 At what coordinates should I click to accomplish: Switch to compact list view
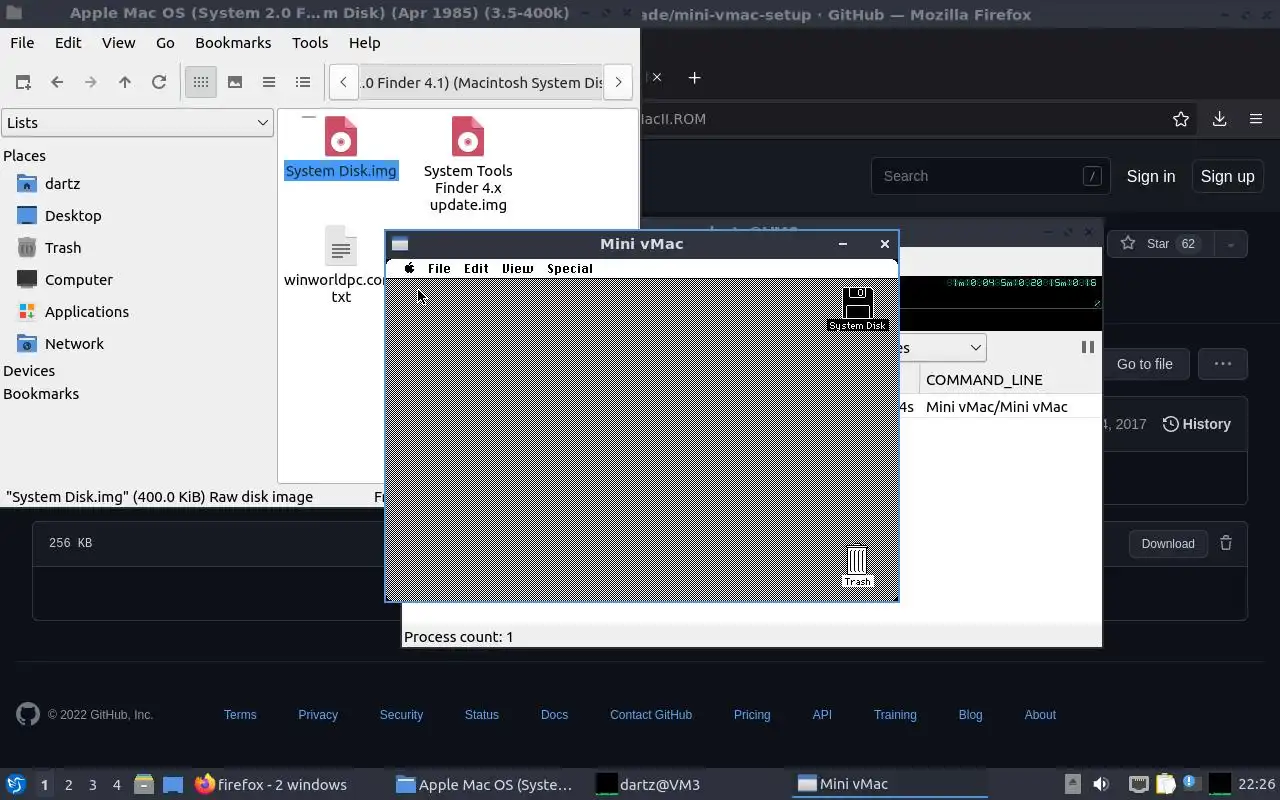pyautogui.click(x=269, y=82)
